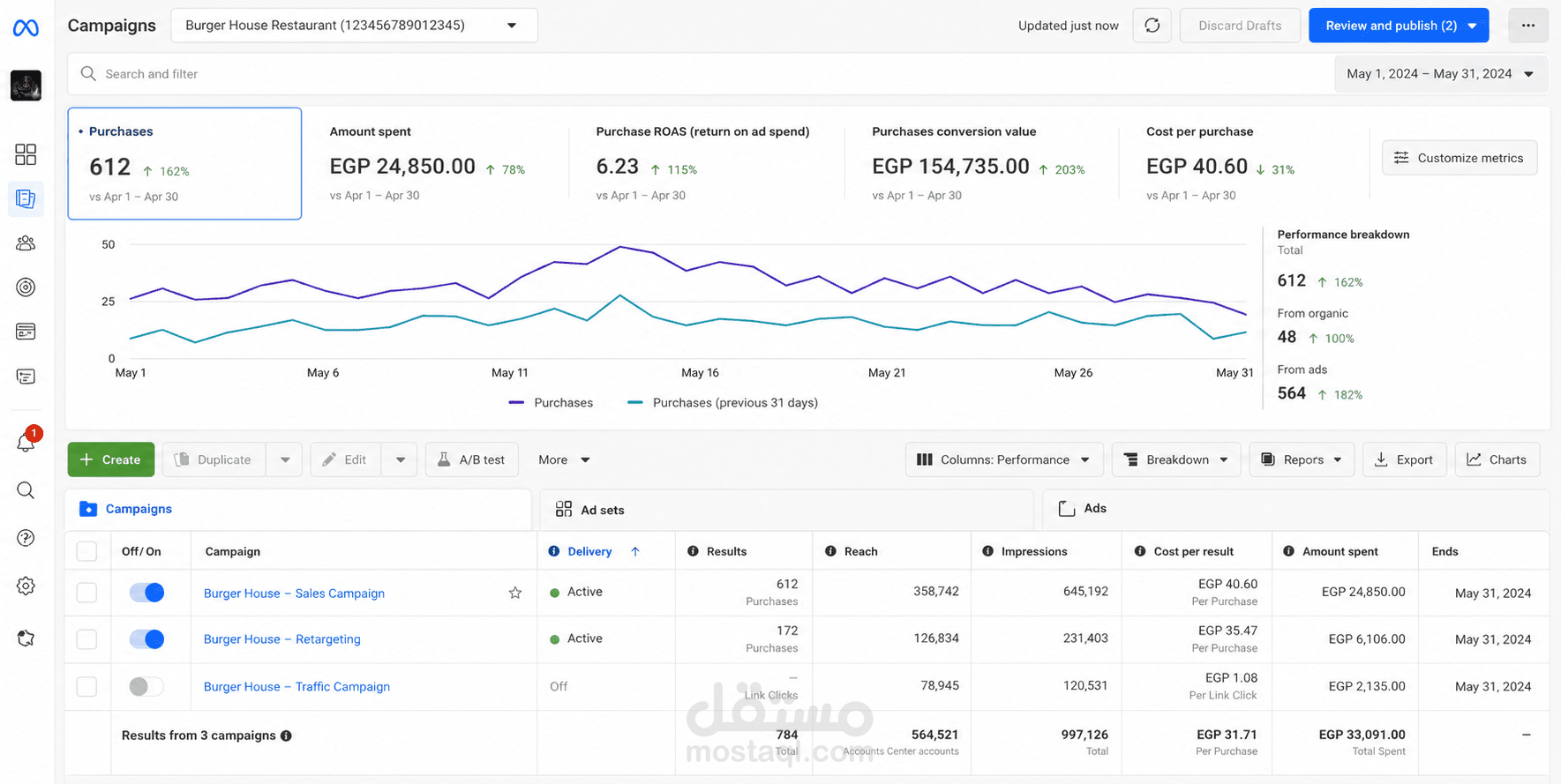Select the Campaigns icon in the sidebar

tap(26, 198)
